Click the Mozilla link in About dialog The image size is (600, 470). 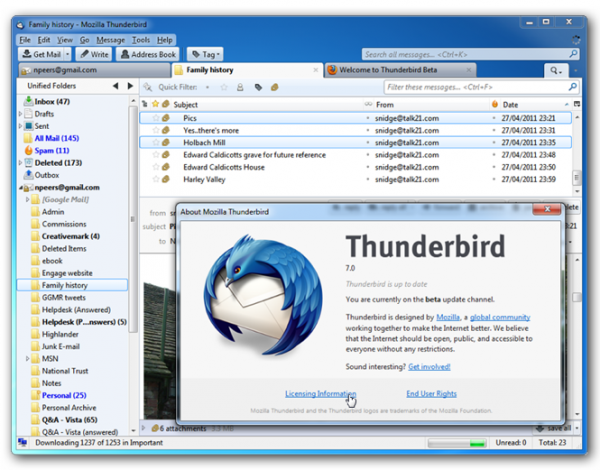(448, 317)
